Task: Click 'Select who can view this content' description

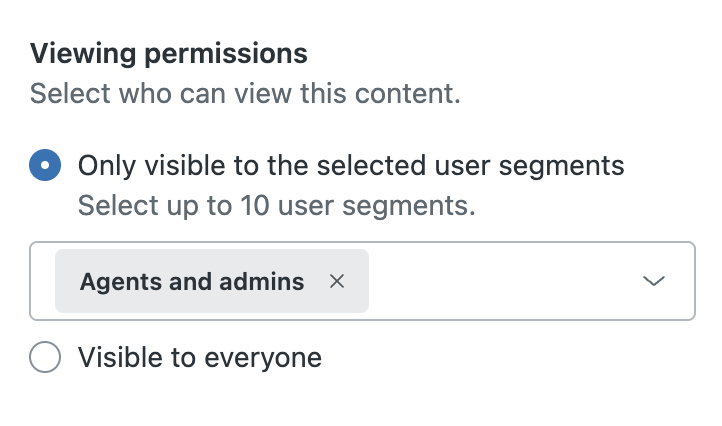Action: click(245, 95)
